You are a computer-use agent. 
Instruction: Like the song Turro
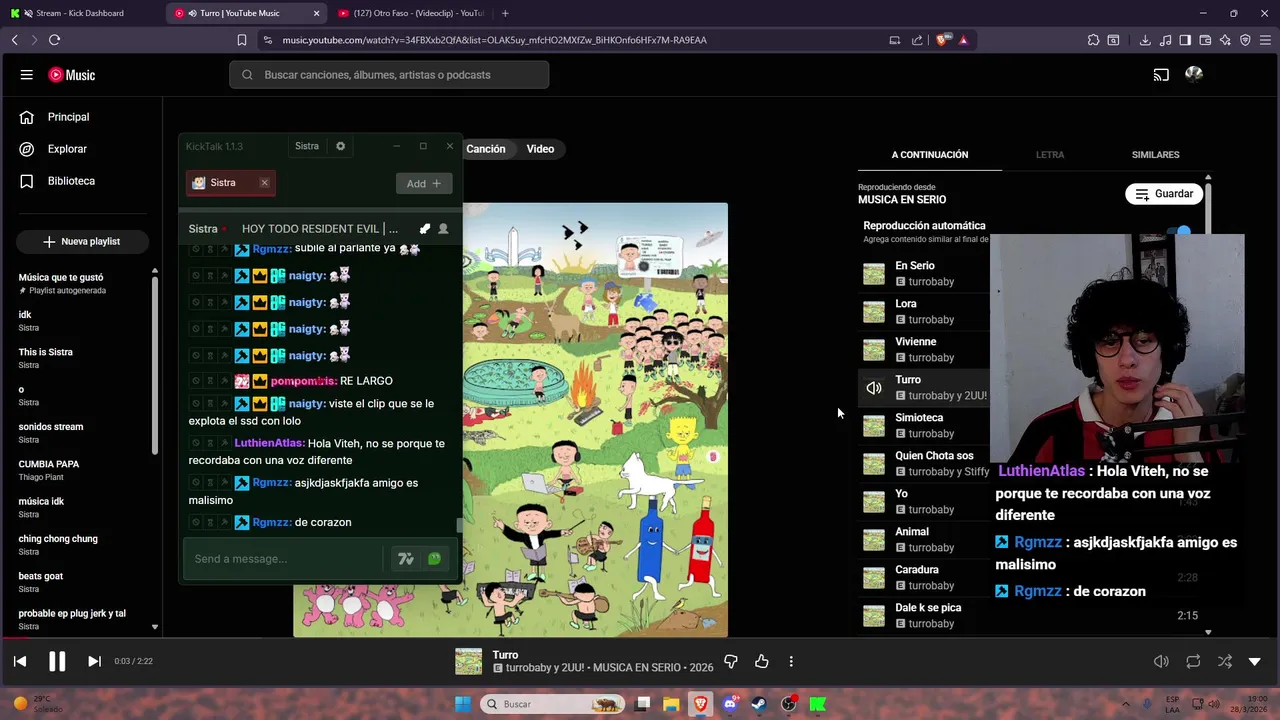(x=762, y=661)
